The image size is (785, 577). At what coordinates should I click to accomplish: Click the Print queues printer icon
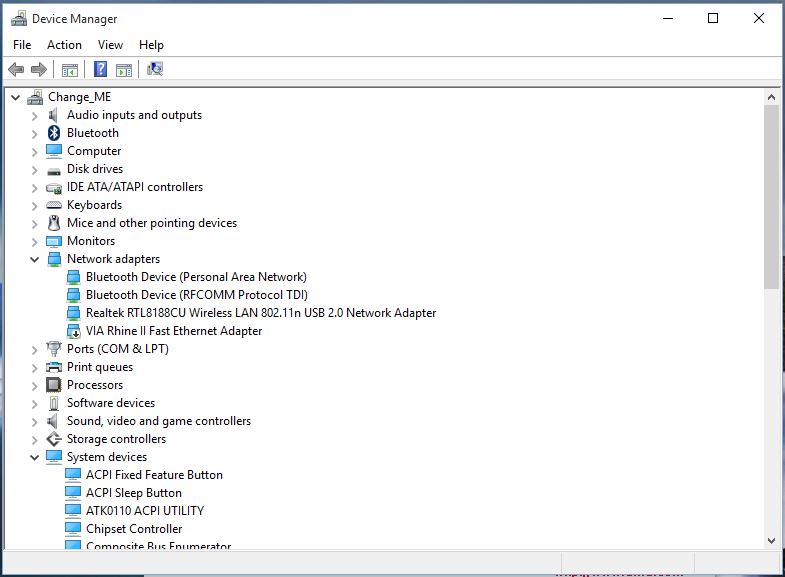pos(54,367)
